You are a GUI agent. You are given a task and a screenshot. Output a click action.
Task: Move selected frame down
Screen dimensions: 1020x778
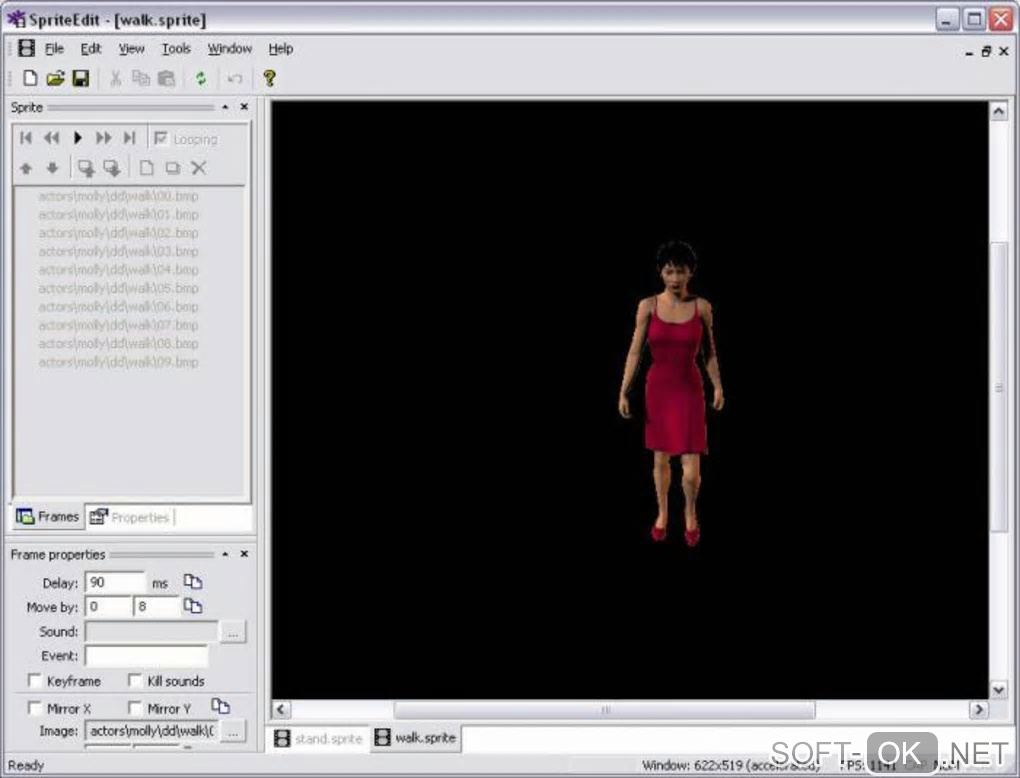[52, 168]
